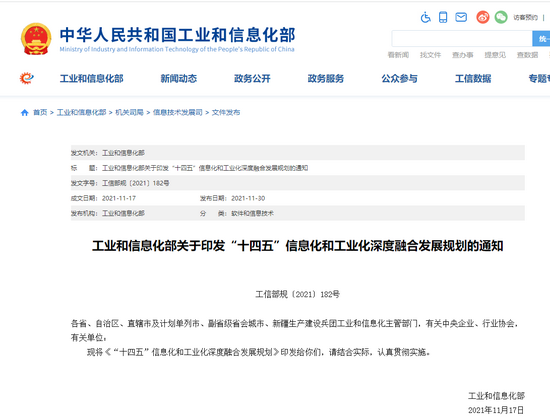Screen dimensions: 550x418
Task: Click the 成文日期 value 2021-11-17
Action: pos(119,198)
